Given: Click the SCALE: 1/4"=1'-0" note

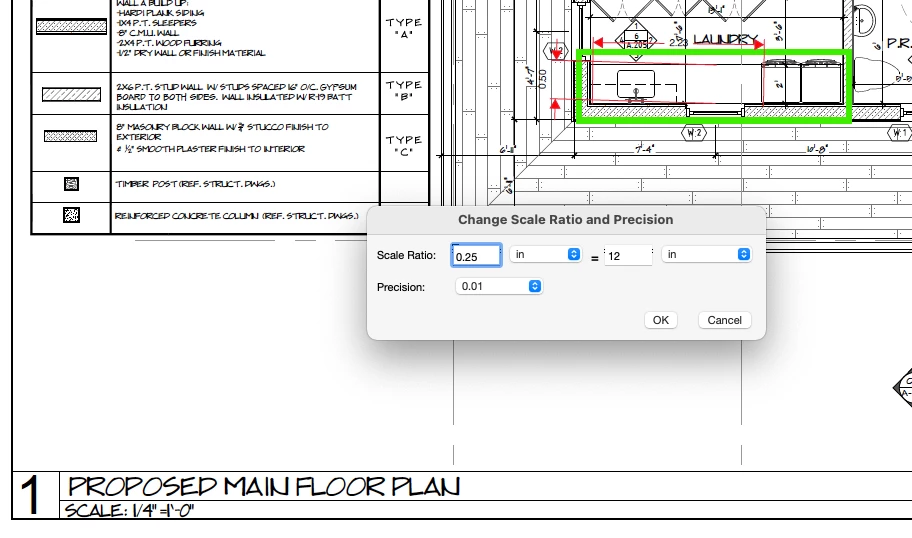Looking at the screenshot, I should click(129, 511).
